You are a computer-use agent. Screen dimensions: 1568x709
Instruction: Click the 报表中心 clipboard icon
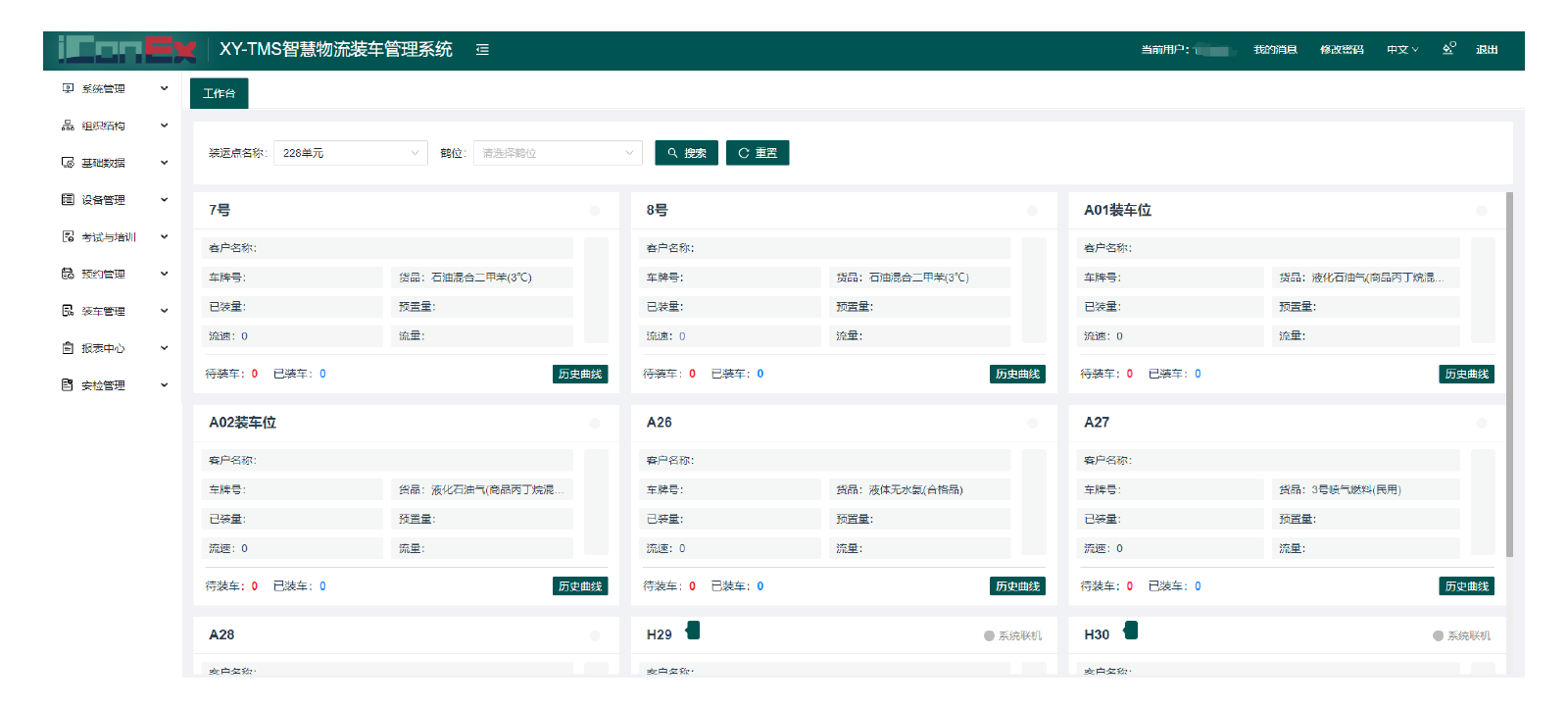pos(68,348)
